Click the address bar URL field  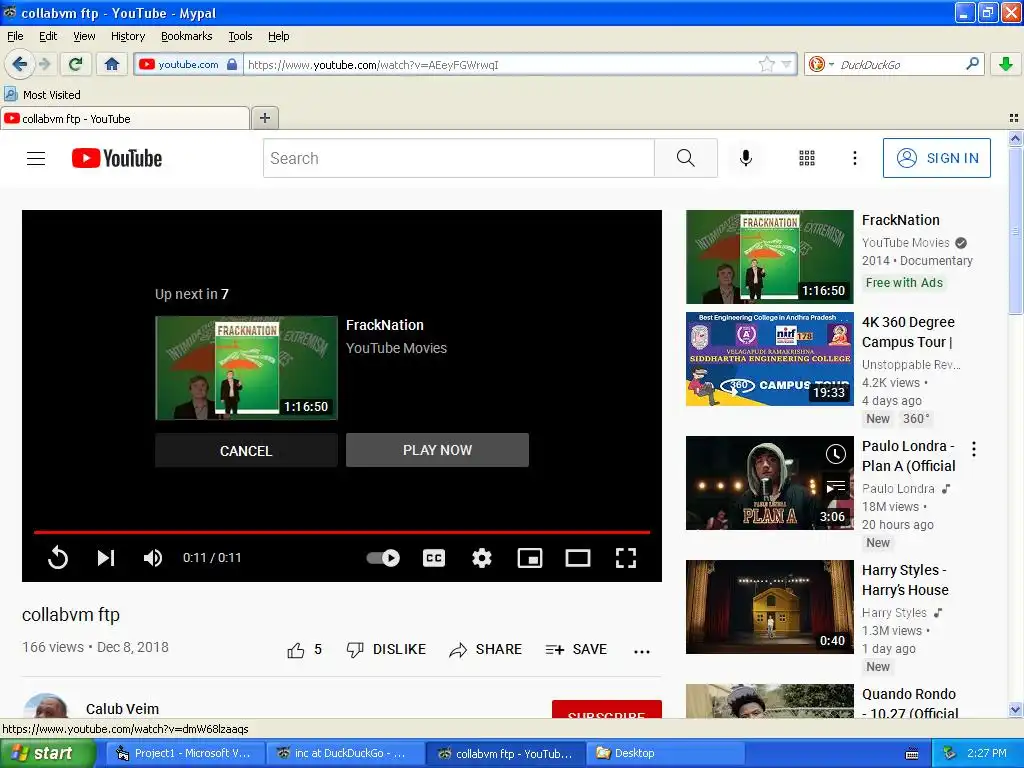500,64
